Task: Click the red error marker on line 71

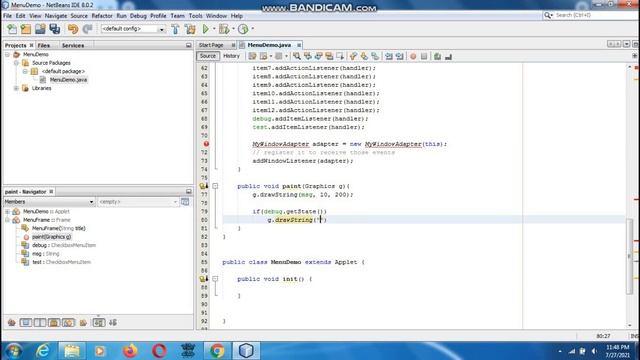Action: 206,144
